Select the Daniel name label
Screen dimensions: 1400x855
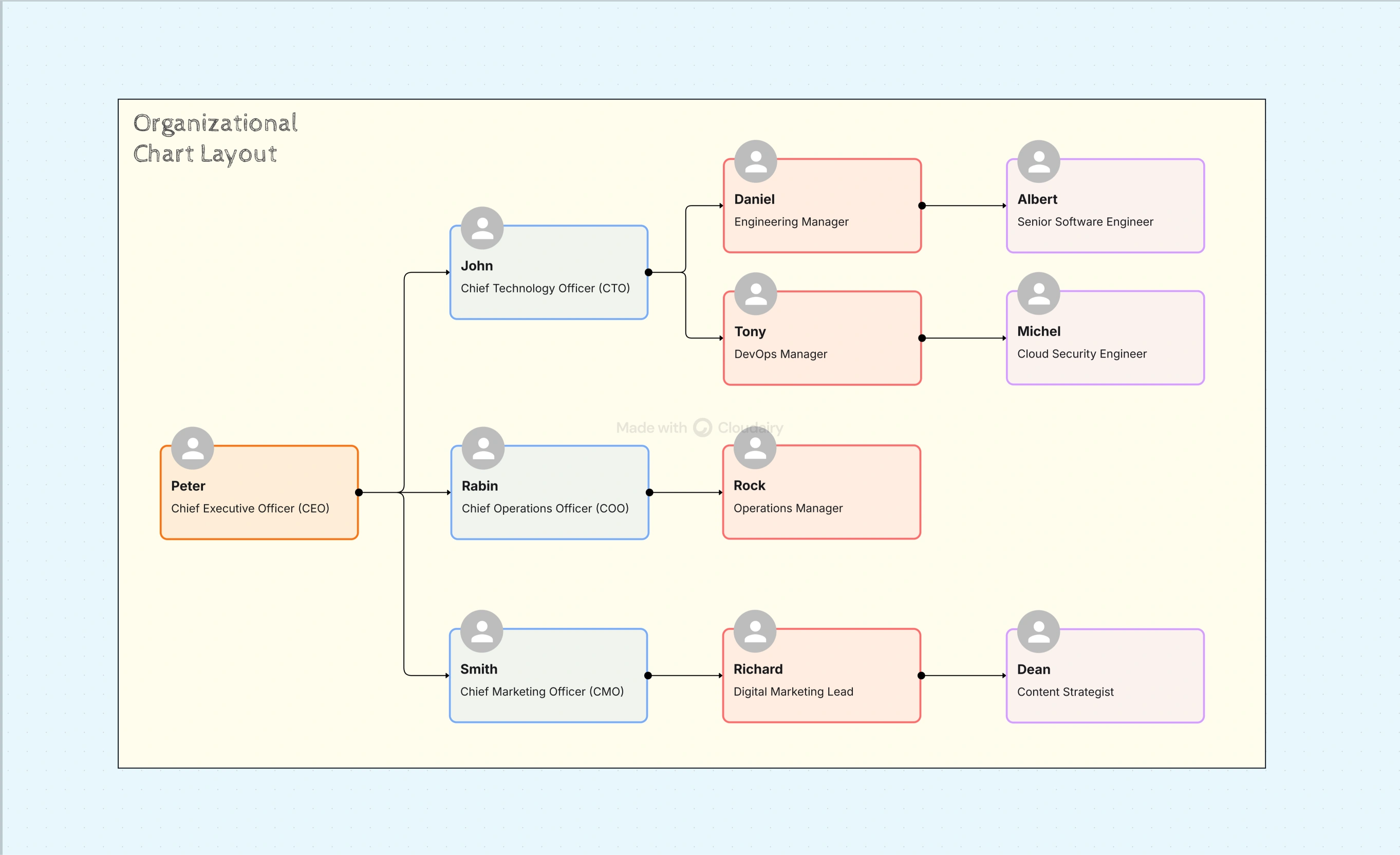(755, 199)
